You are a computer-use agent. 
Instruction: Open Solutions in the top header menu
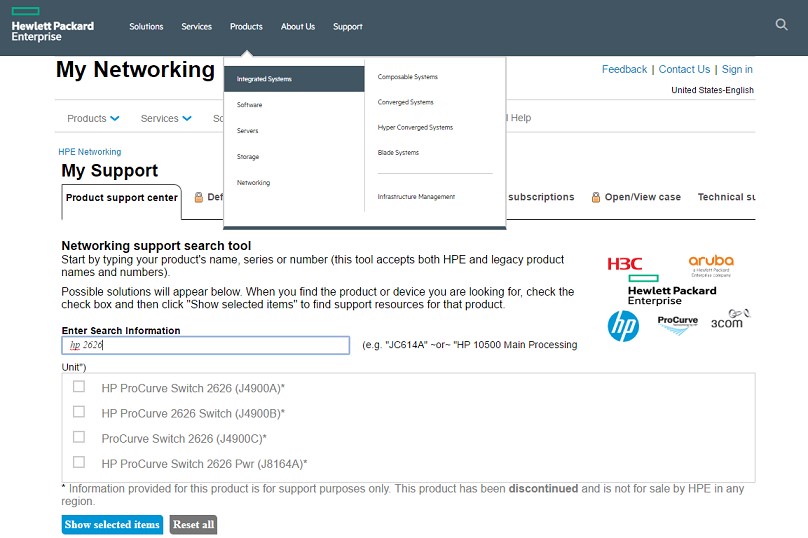[x=146, y=27]
